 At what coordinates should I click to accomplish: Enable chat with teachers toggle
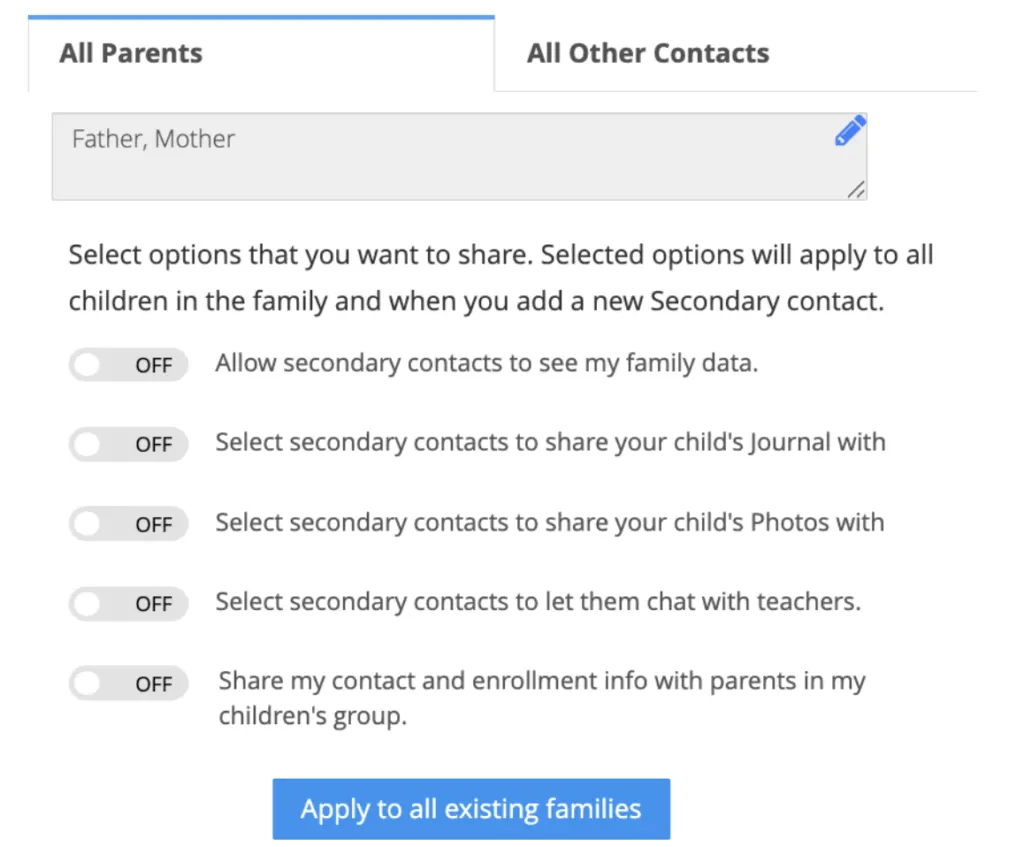click(128, 604)
